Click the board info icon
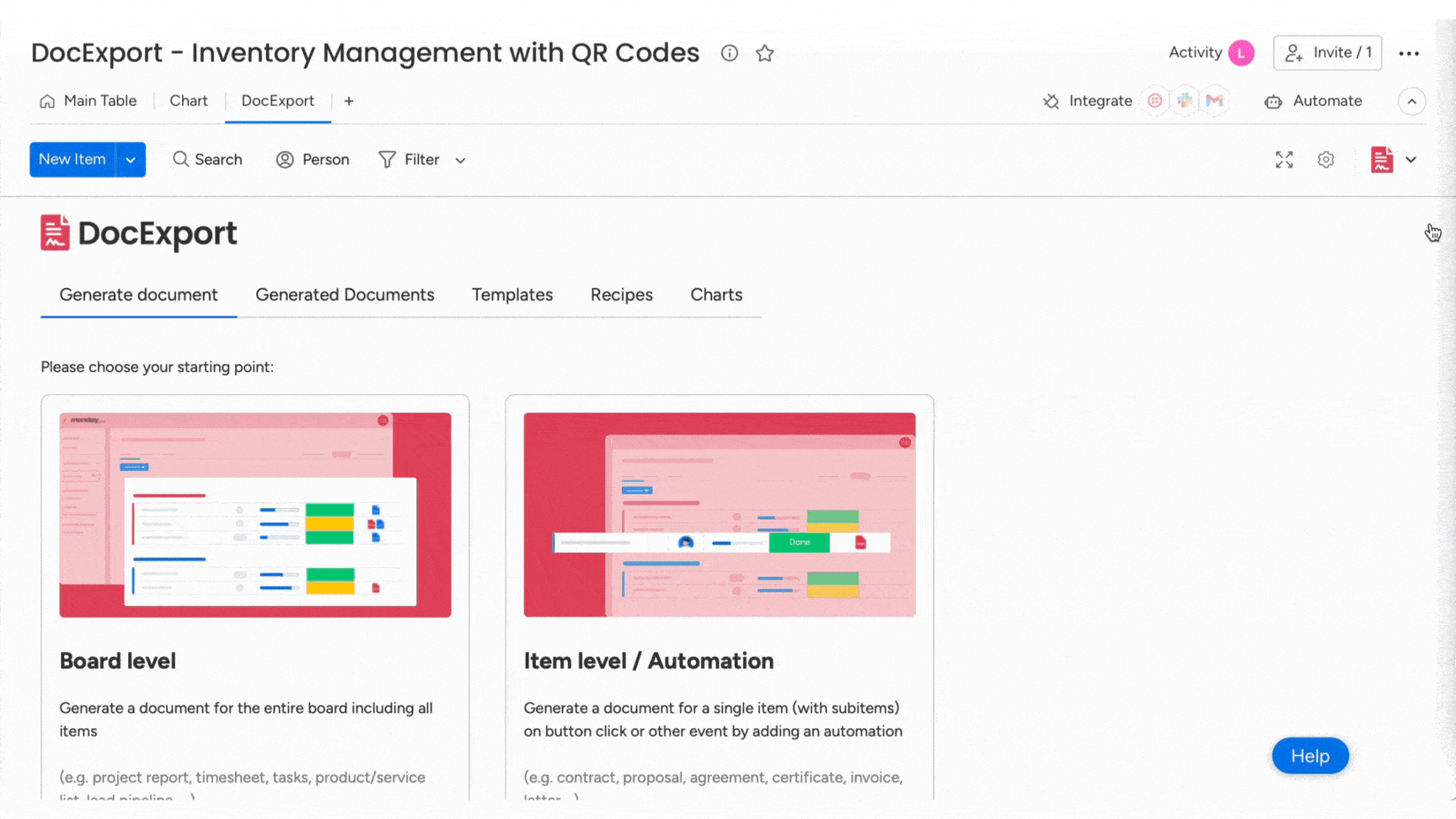The width and height of the screenshot is (1456, 819). [730, 53]
